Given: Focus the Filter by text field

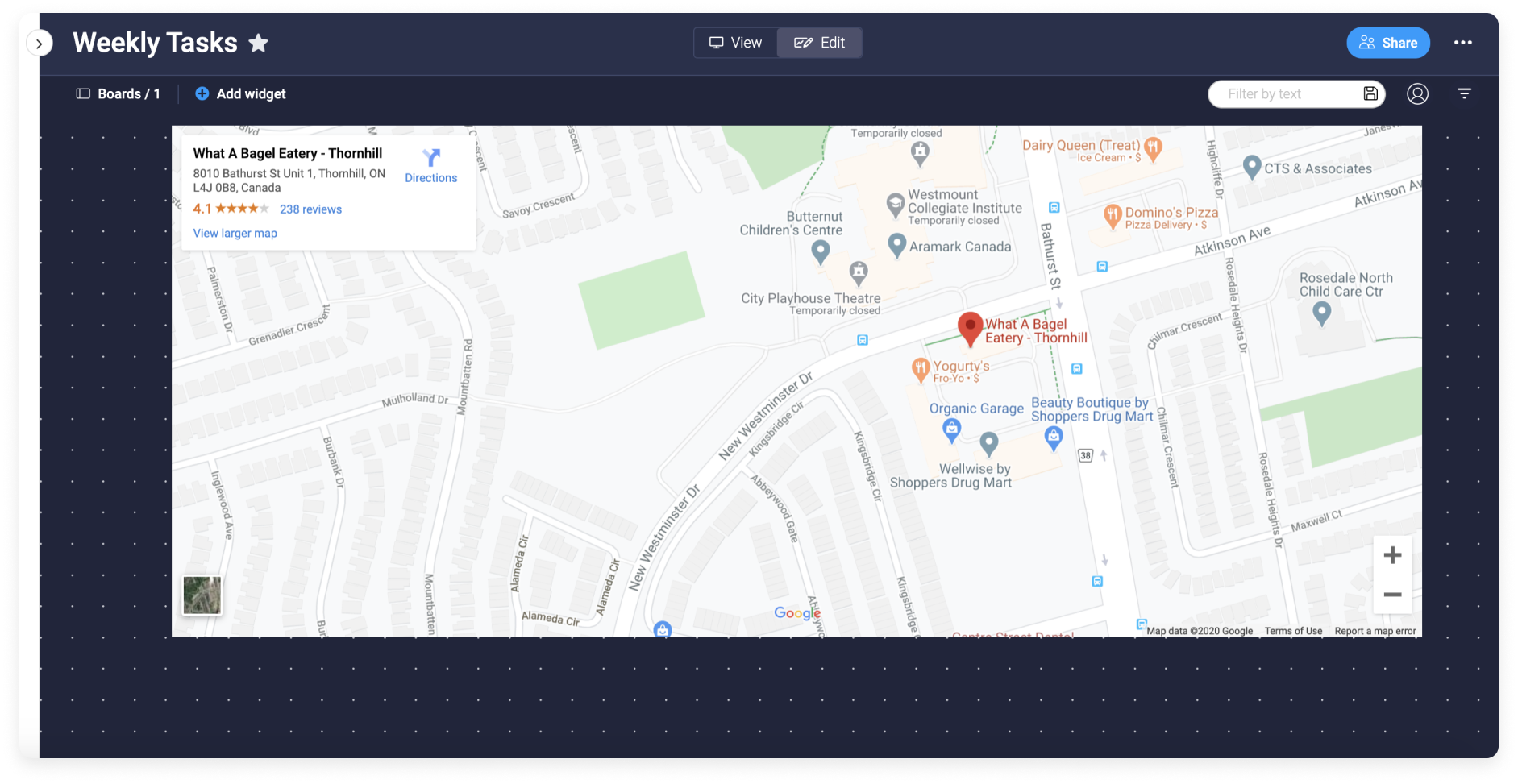Looking at the screenshot, I should 1286,94.
